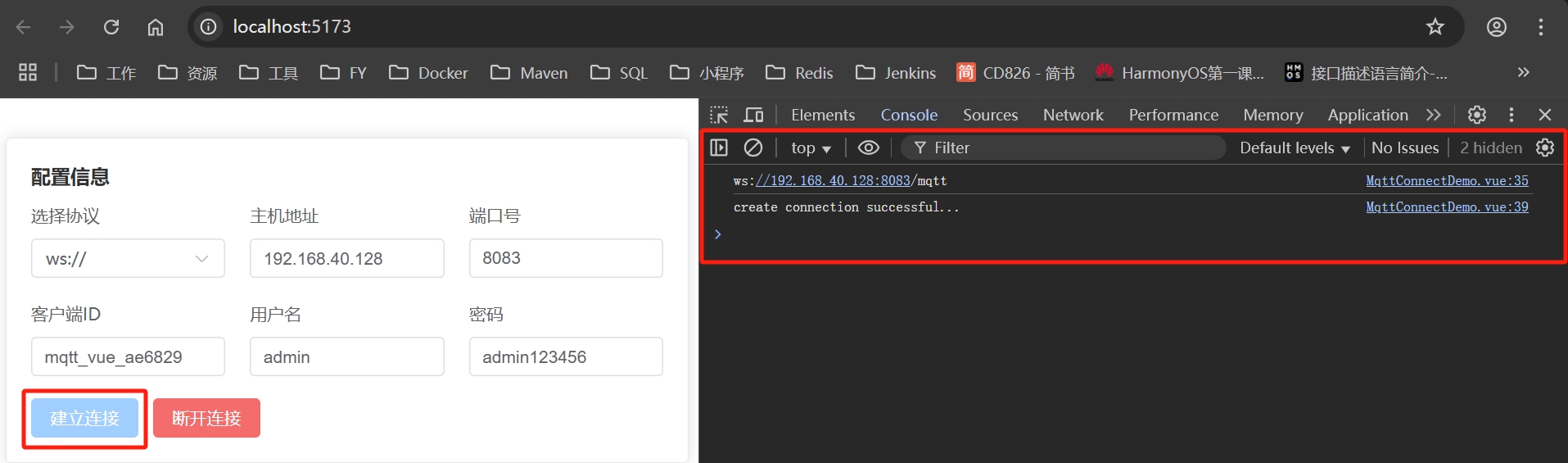Switch to the Application tab

click(1367, 115)
